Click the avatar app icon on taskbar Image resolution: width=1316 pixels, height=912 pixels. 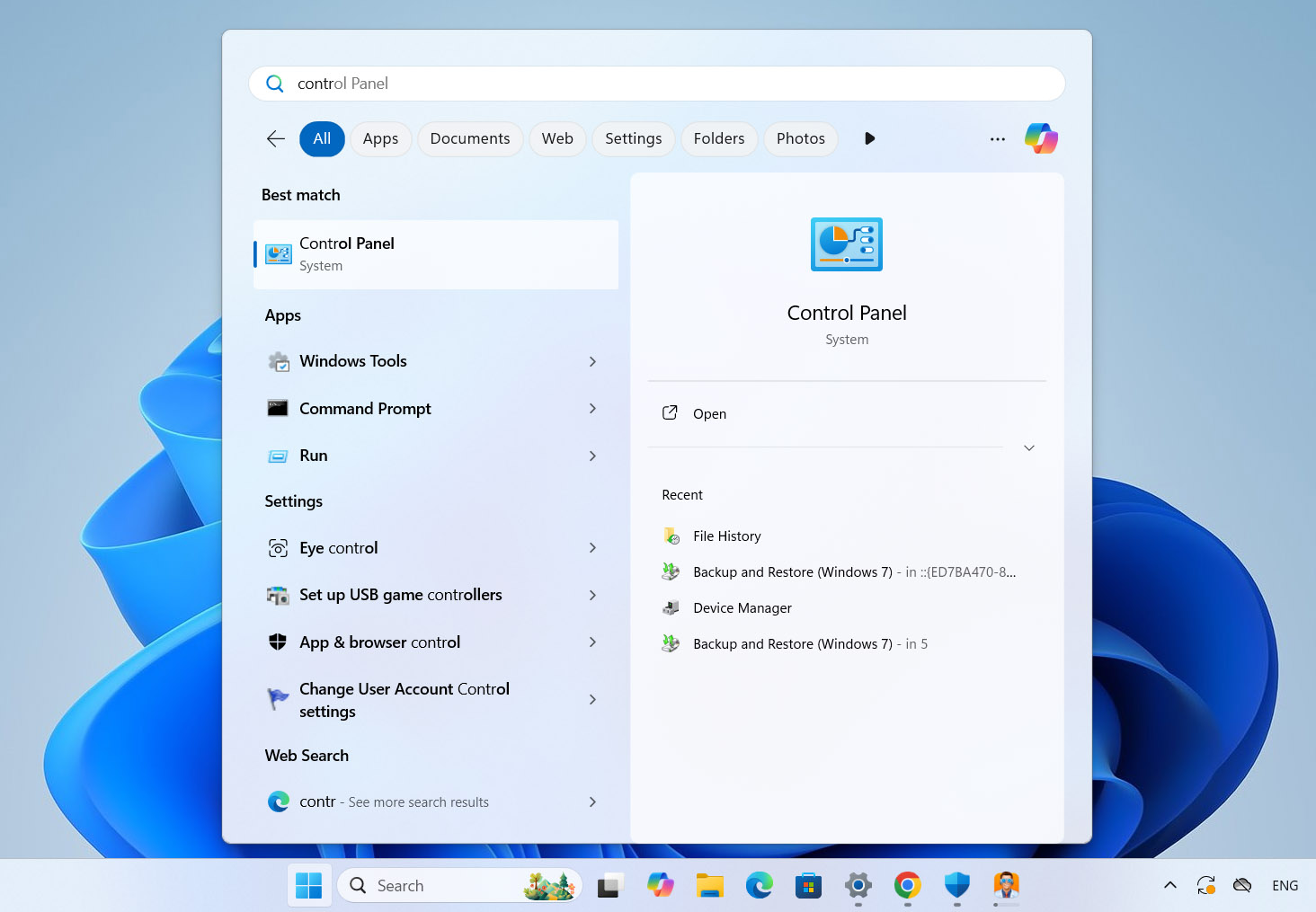[x=1007, y=885]
